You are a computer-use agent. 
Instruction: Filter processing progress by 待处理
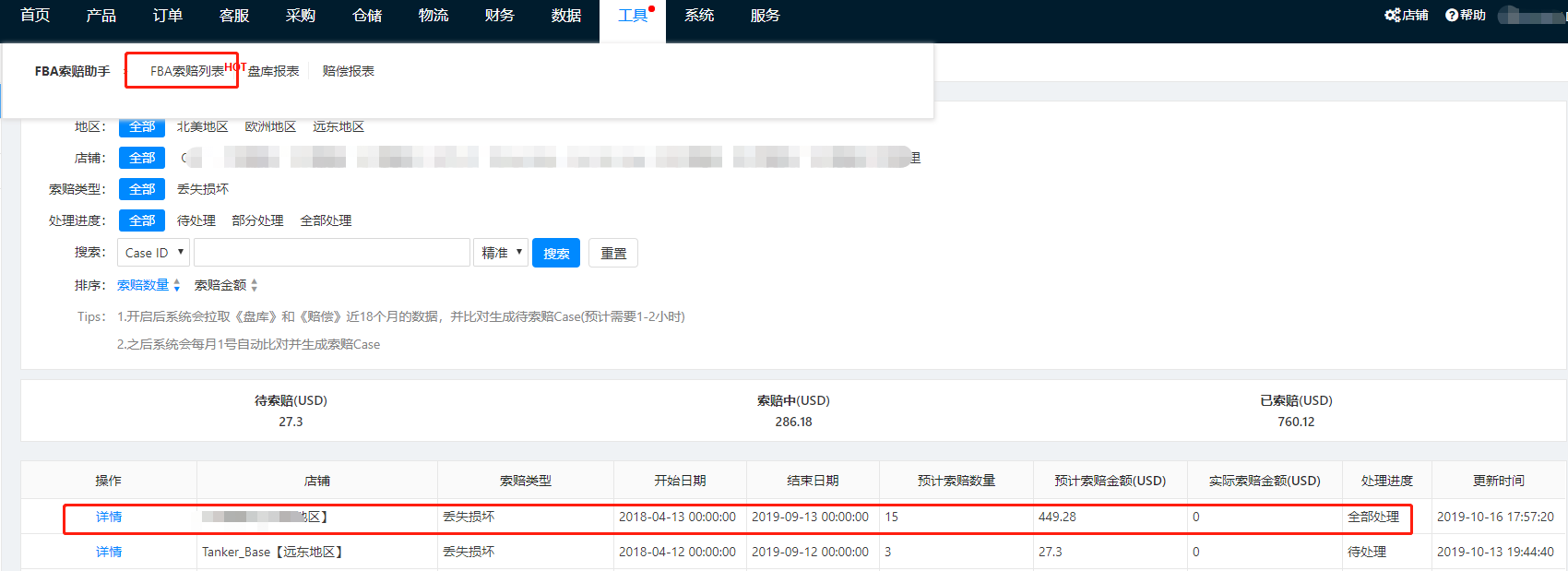point(196,220)
